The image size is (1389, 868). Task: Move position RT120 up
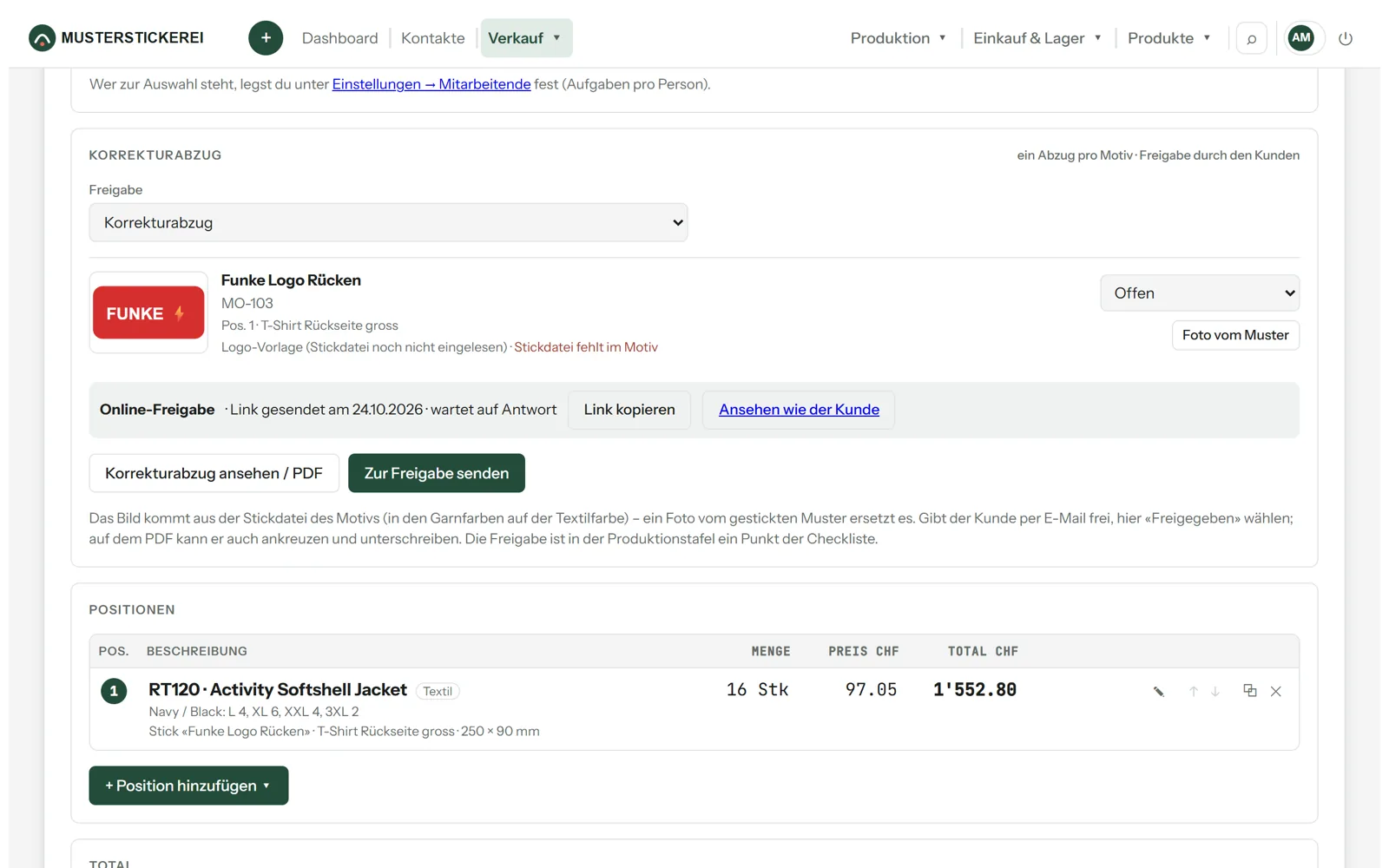click(1194, 691)
